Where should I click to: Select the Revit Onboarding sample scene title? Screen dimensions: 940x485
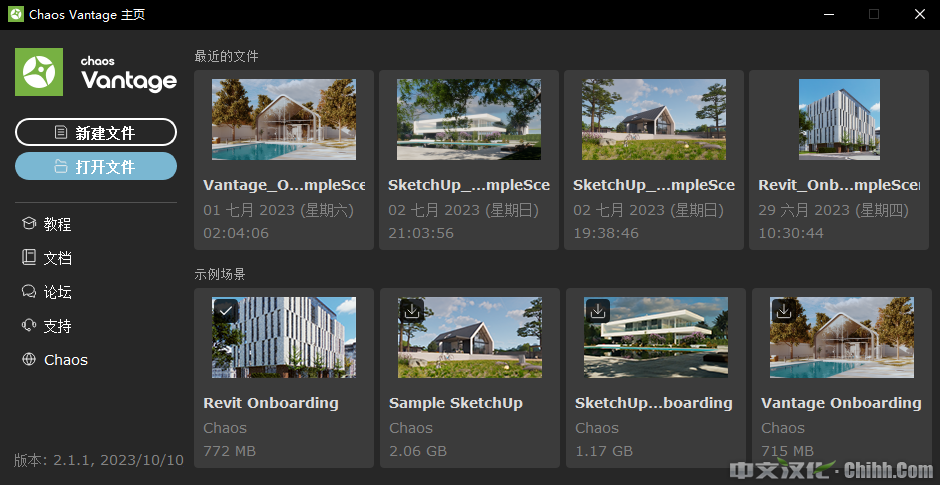pos(271,403)
